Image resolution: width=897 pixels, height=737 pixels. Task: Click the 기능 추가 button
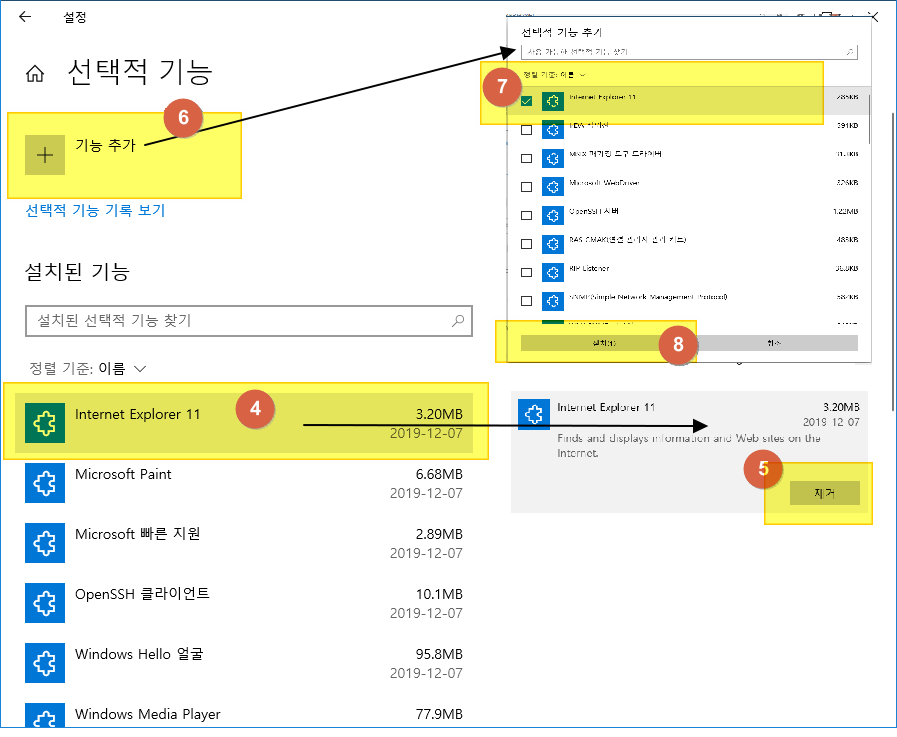coord(81,155)
